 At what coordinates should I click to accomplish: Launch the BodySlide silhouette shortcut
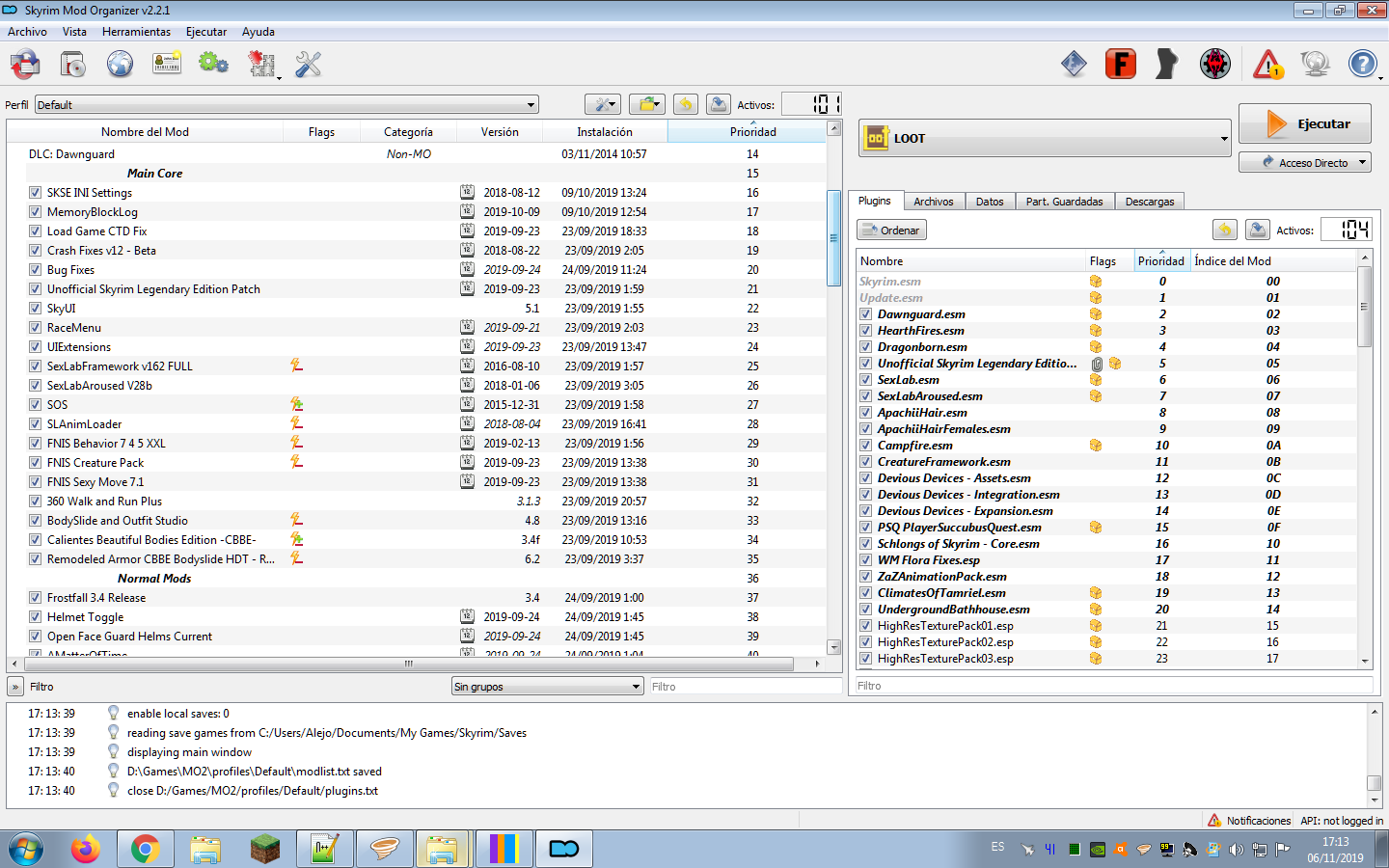[1166, 64]
